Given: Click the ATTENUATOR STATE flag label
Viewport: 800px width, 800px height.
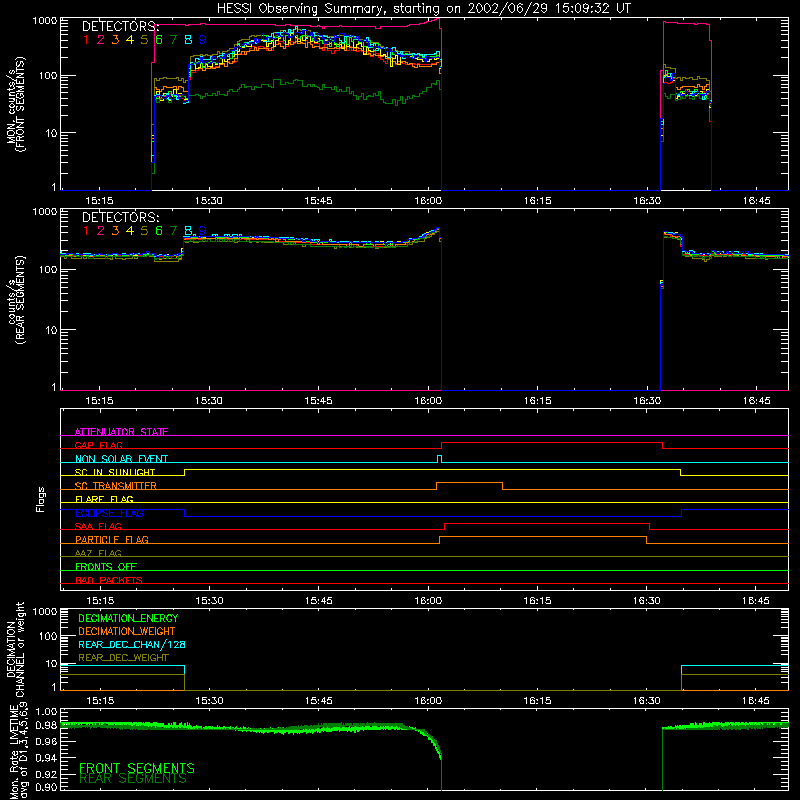Looking at the screenshot, I should [121, 432].
